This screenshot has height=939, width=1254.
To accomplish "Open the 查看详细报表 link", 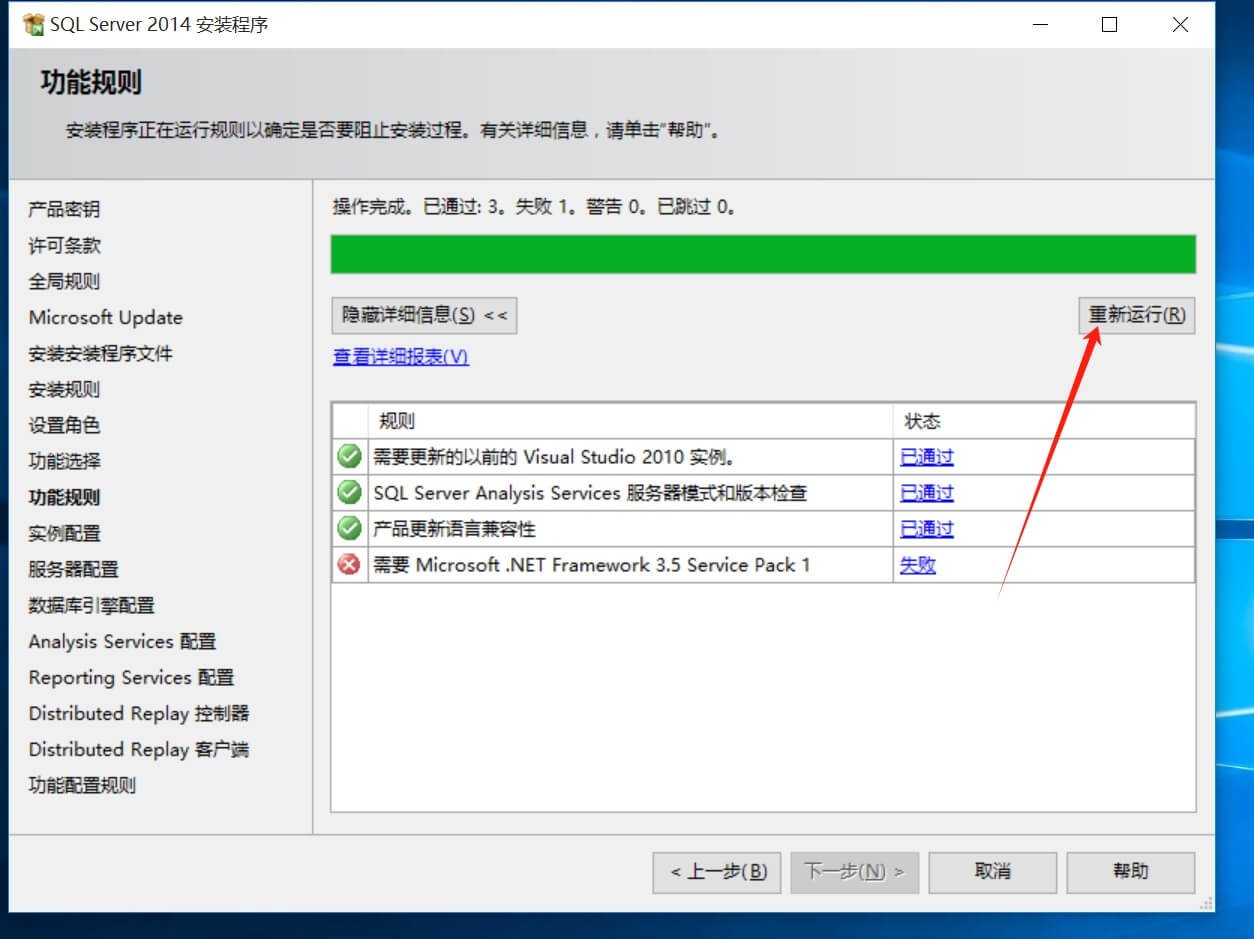I will pyautogui.click(x=401, y=357).
